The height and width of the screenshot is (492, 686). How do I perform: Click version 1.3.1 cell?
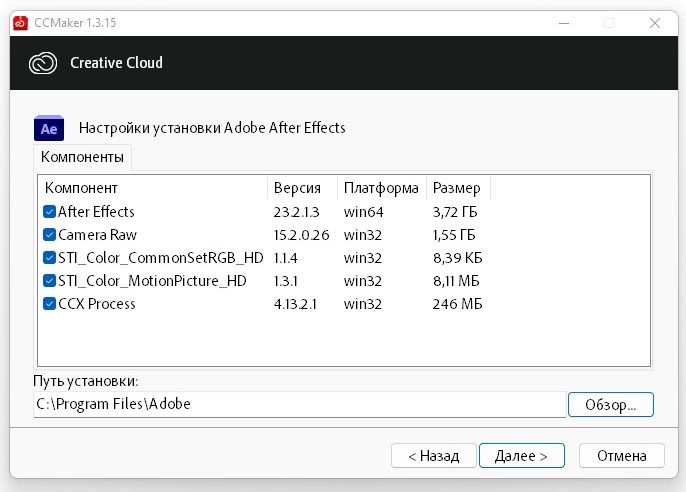(286, 281)
